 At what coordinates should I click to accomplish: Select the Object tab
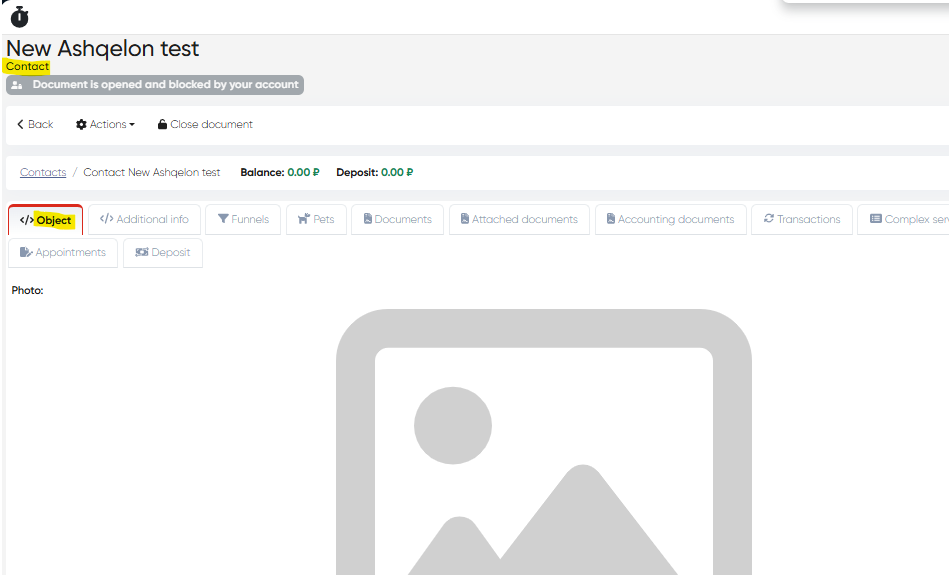(46, 221)
